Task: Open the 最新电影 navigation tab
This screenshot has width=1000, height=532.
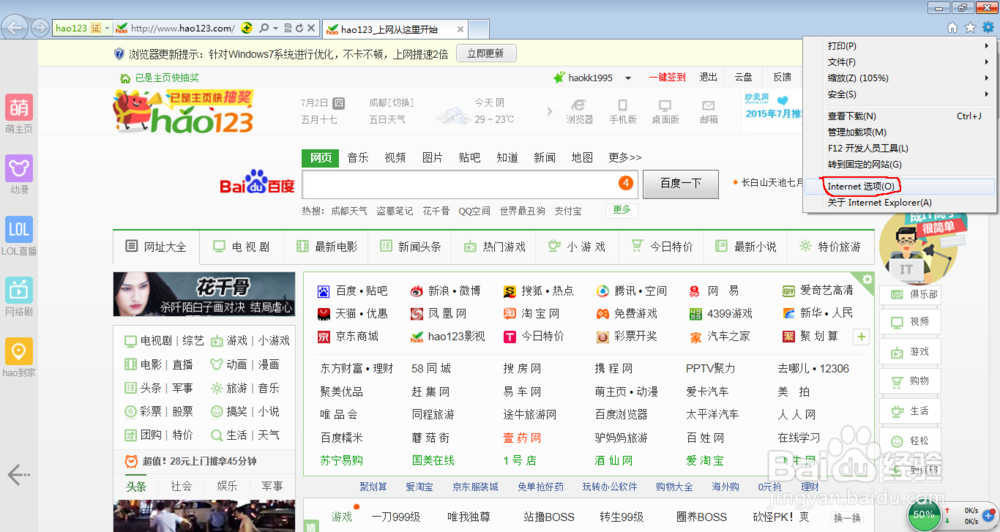Action: [x=327, y=246]
